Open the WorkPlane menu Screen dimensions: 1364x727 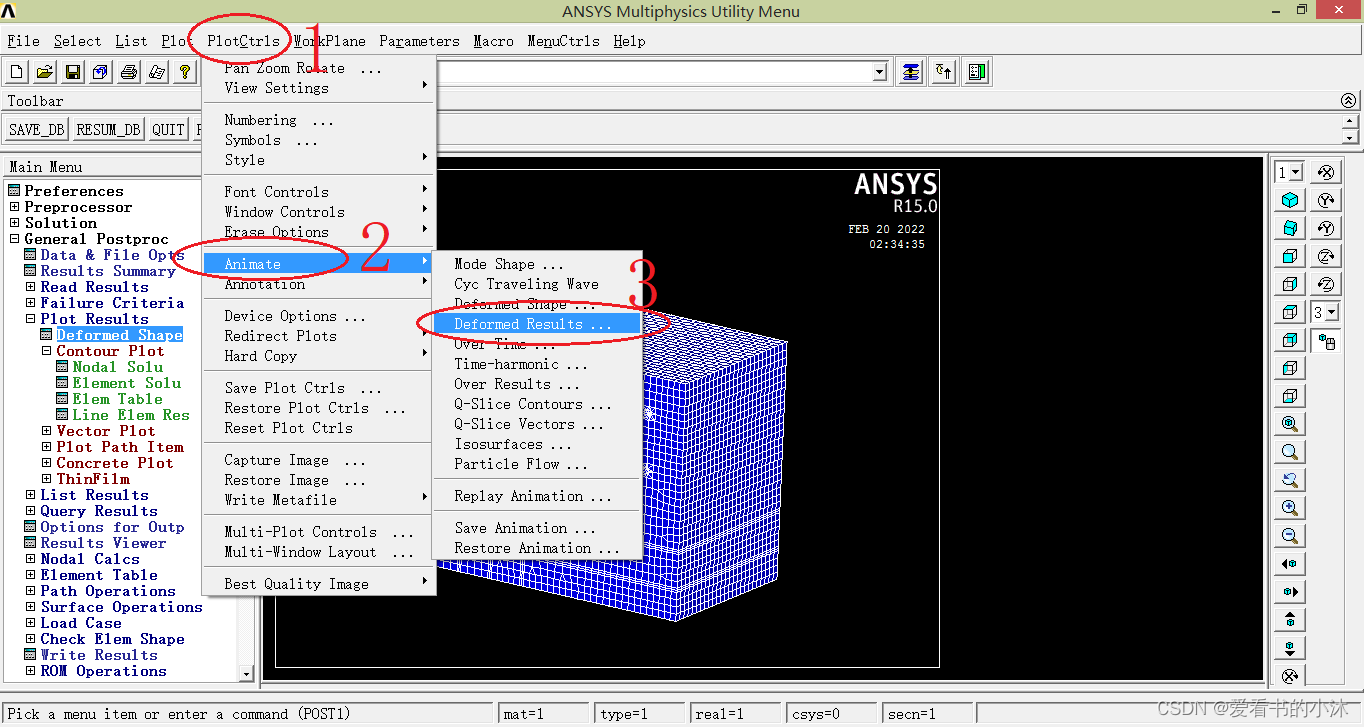330,41
